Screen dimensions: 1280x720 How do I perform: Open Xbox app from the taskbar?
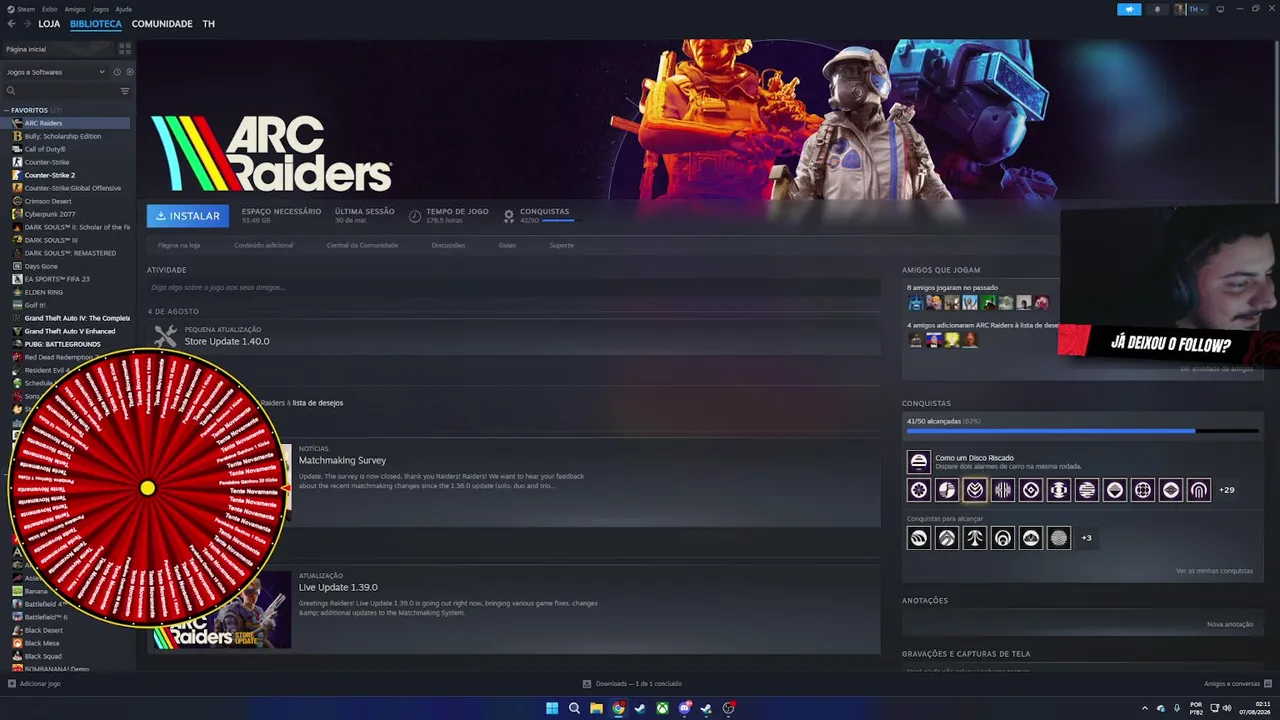click(662, 708)
